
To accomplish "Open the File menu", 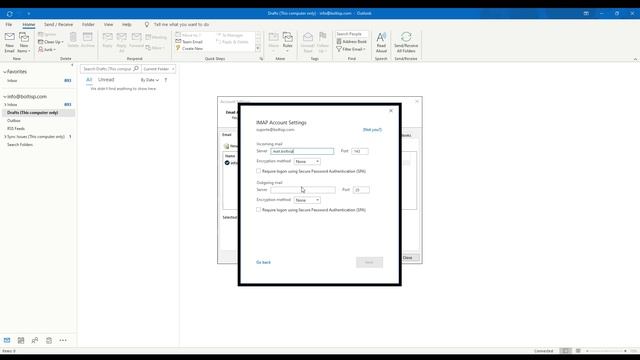I will [x=9, y=24].
